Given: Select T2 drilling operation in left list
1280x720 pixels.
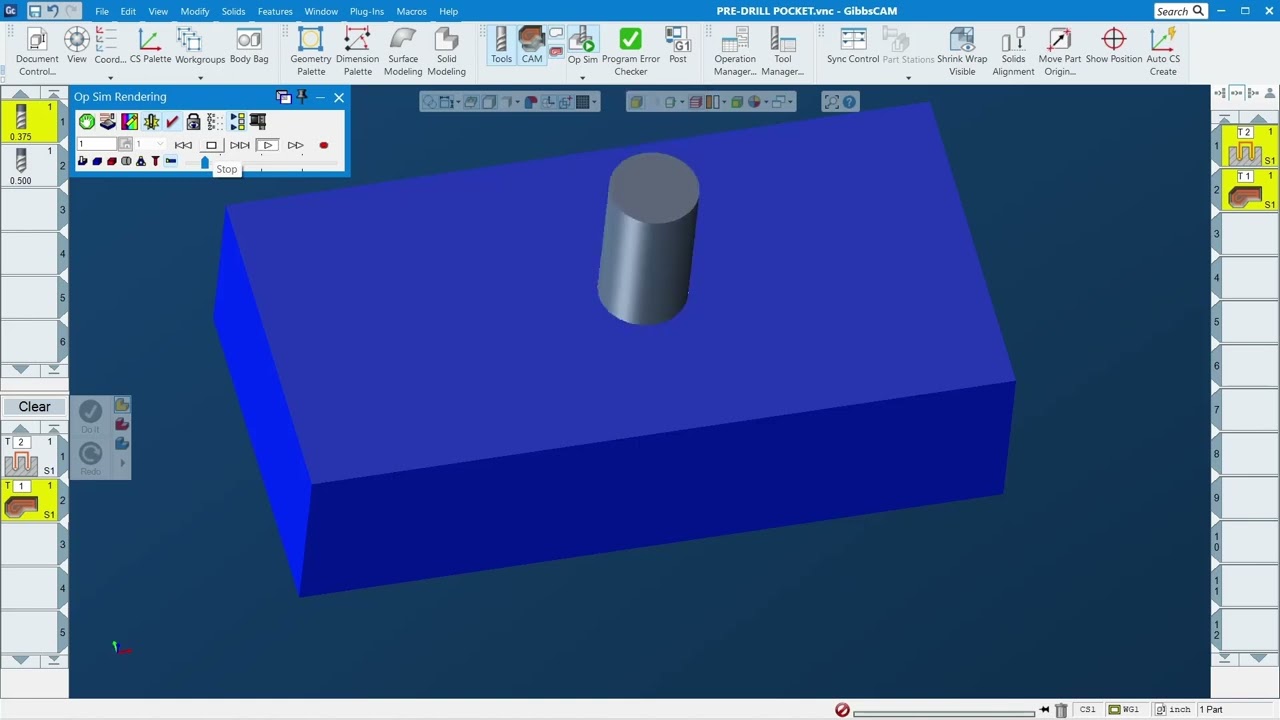Looking at the screenshot, I should coord(30,457).
